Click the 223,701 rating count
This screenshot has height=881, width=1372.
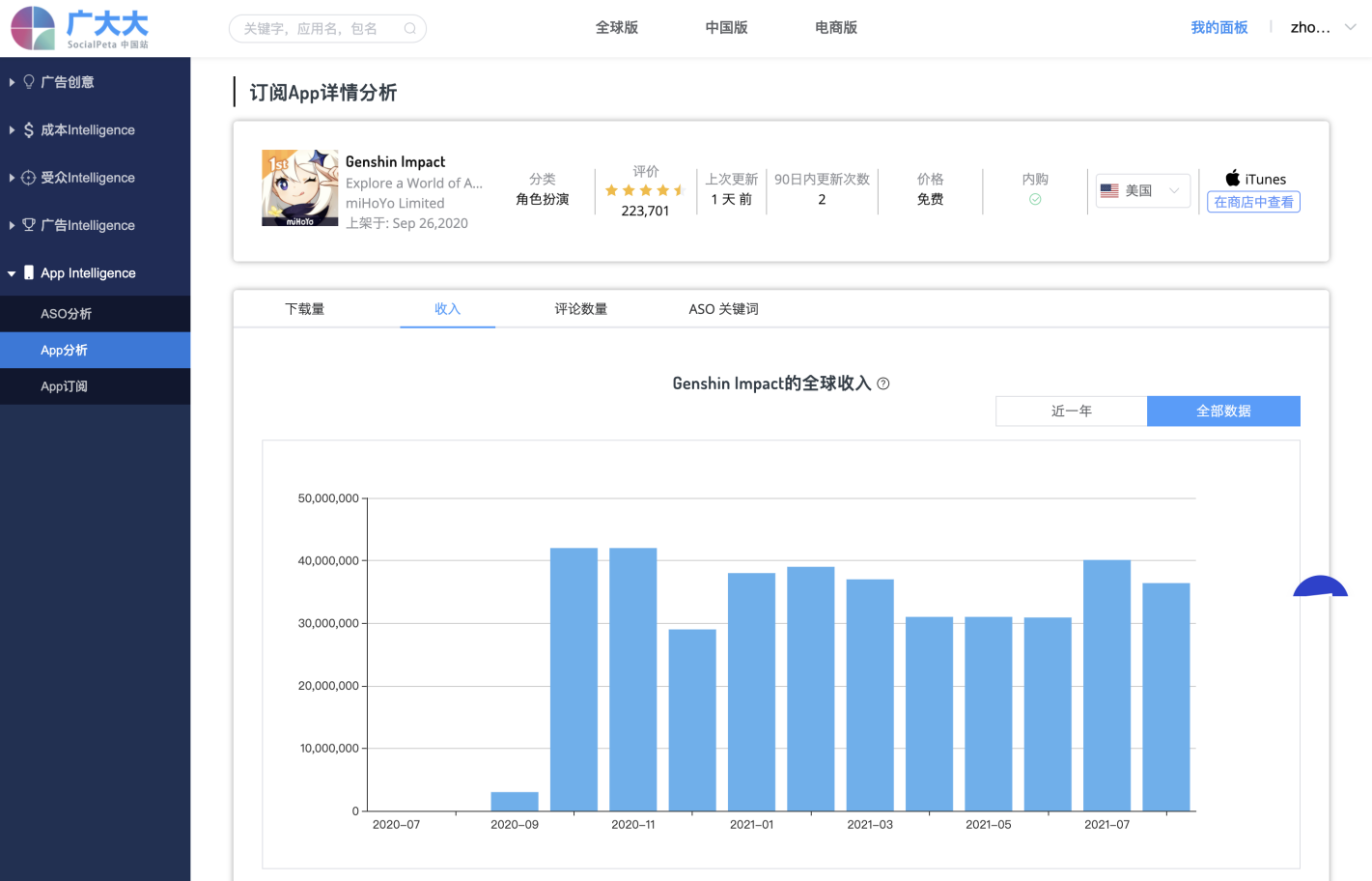coord(645,211)
